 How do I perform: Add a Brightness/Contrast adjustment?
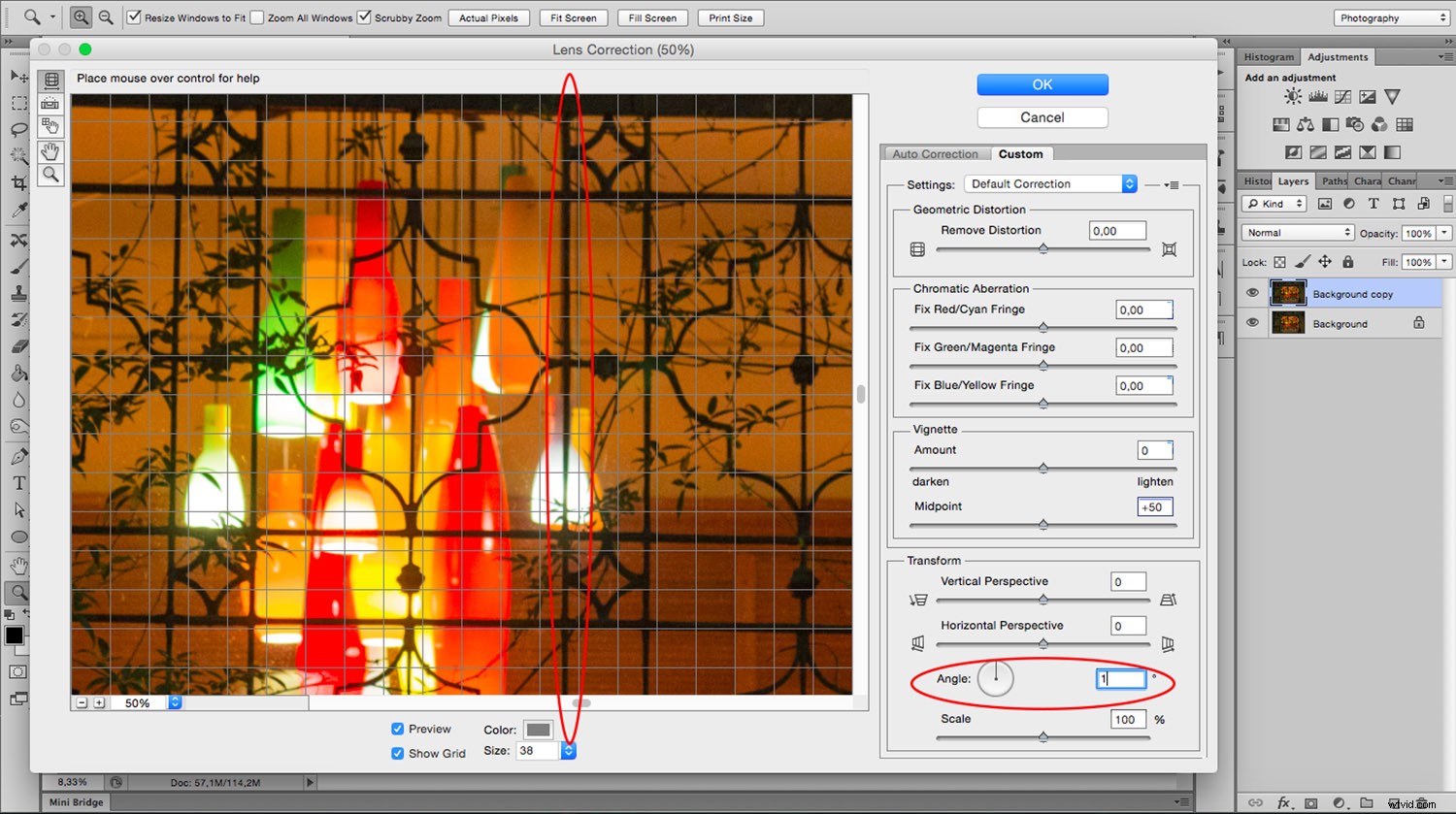[x=1293, y=96]
